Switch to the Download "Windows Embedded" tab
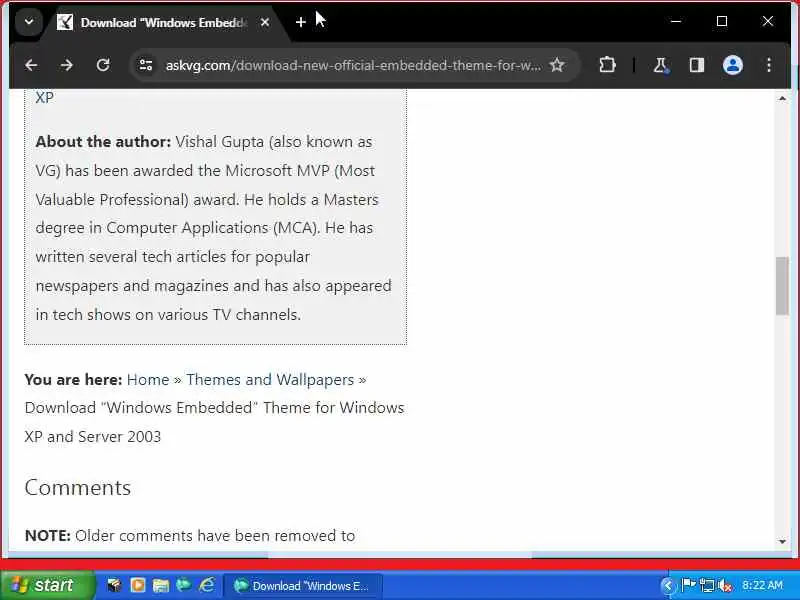The width and height of the screenshot is (800, 600). pyautogui.click(x=163, y=22)
